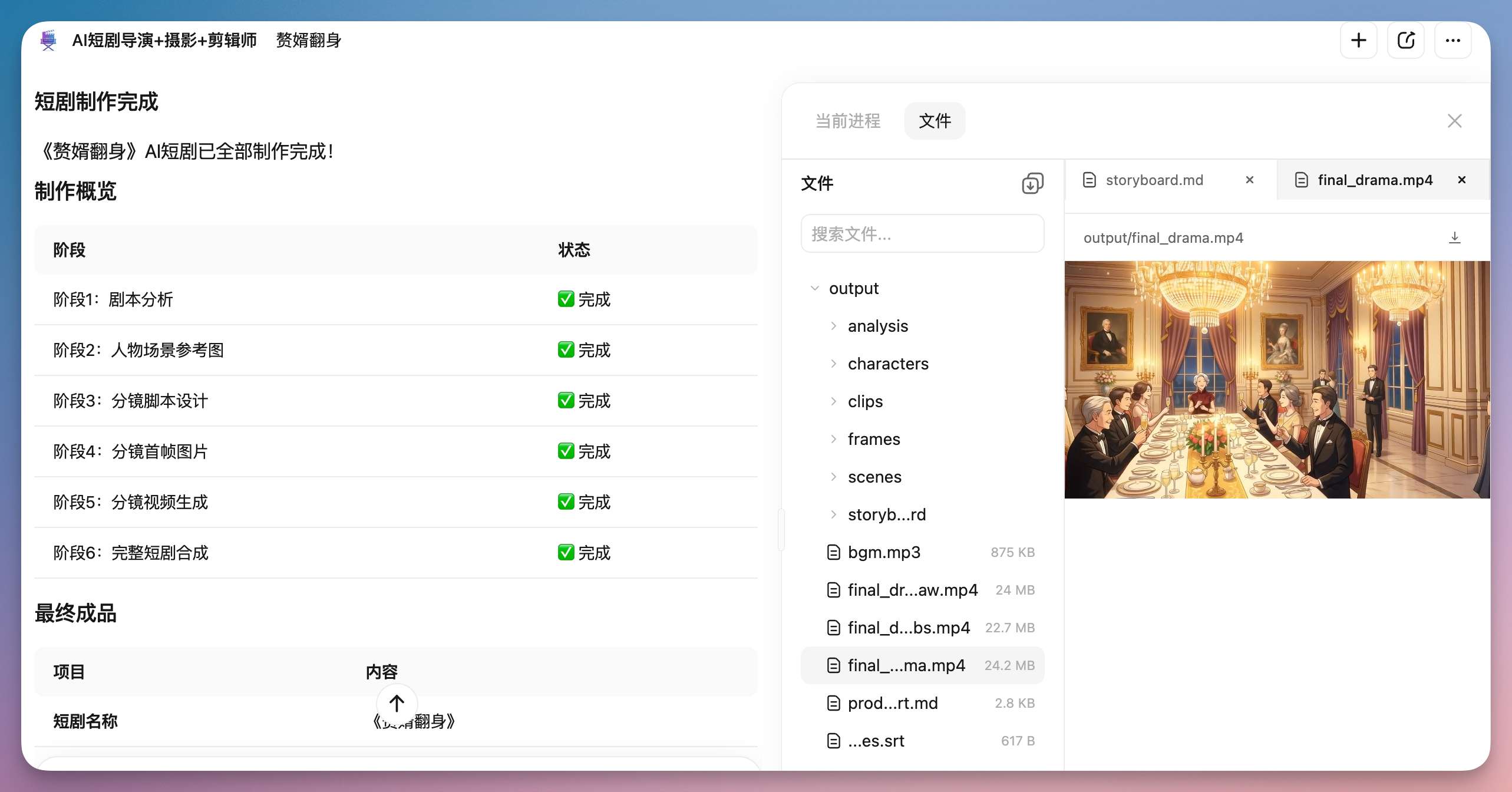Open prod...rt.md report file
The height and width of the screenshot is (792, 1512).
[923, 703]
